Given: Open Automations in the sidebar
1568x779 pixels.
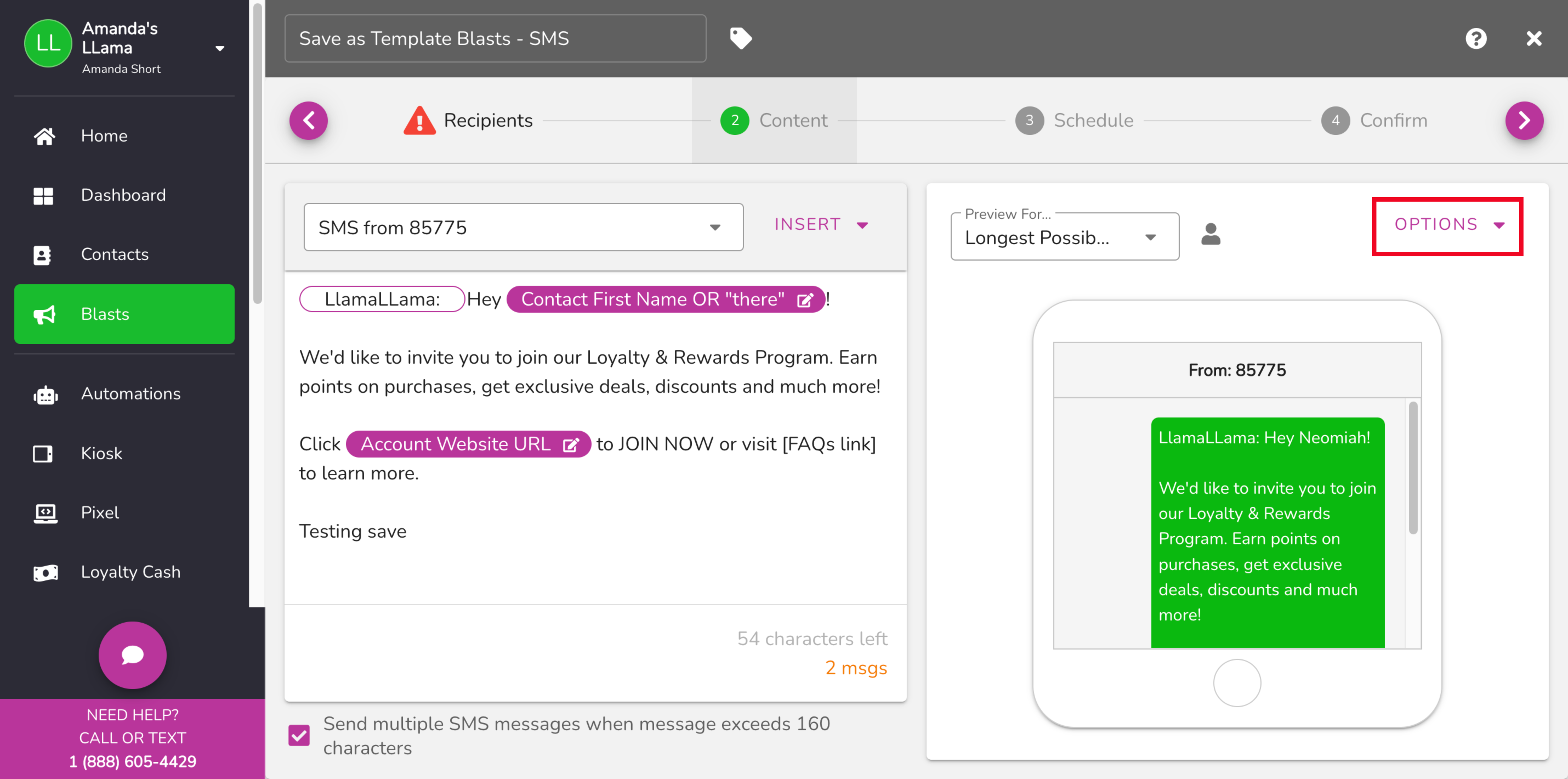Looking at the screenshot, I should pyautogui.click(x=124, y=394).
